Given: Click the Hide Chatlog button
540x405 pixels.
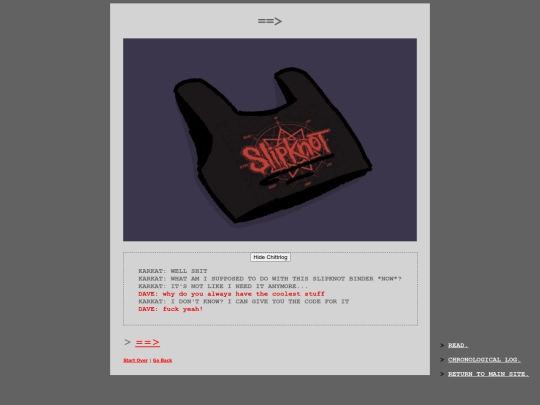Looking at the screenshot, I should click(270, 257).
